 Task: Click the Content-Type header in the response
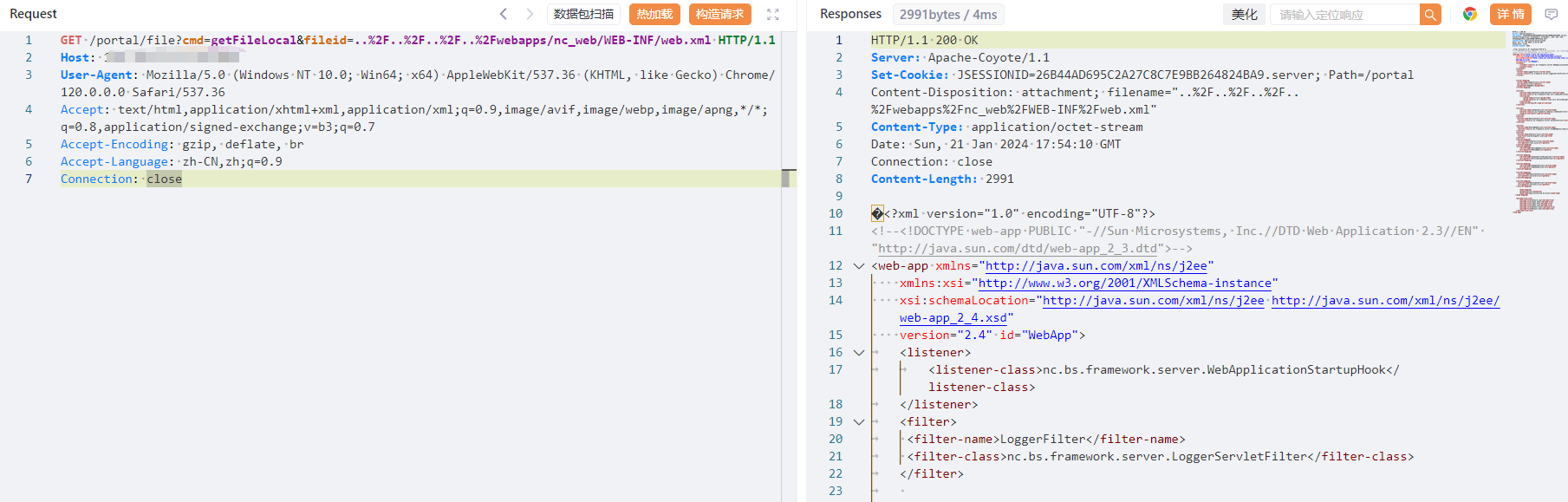(1007, 127)
